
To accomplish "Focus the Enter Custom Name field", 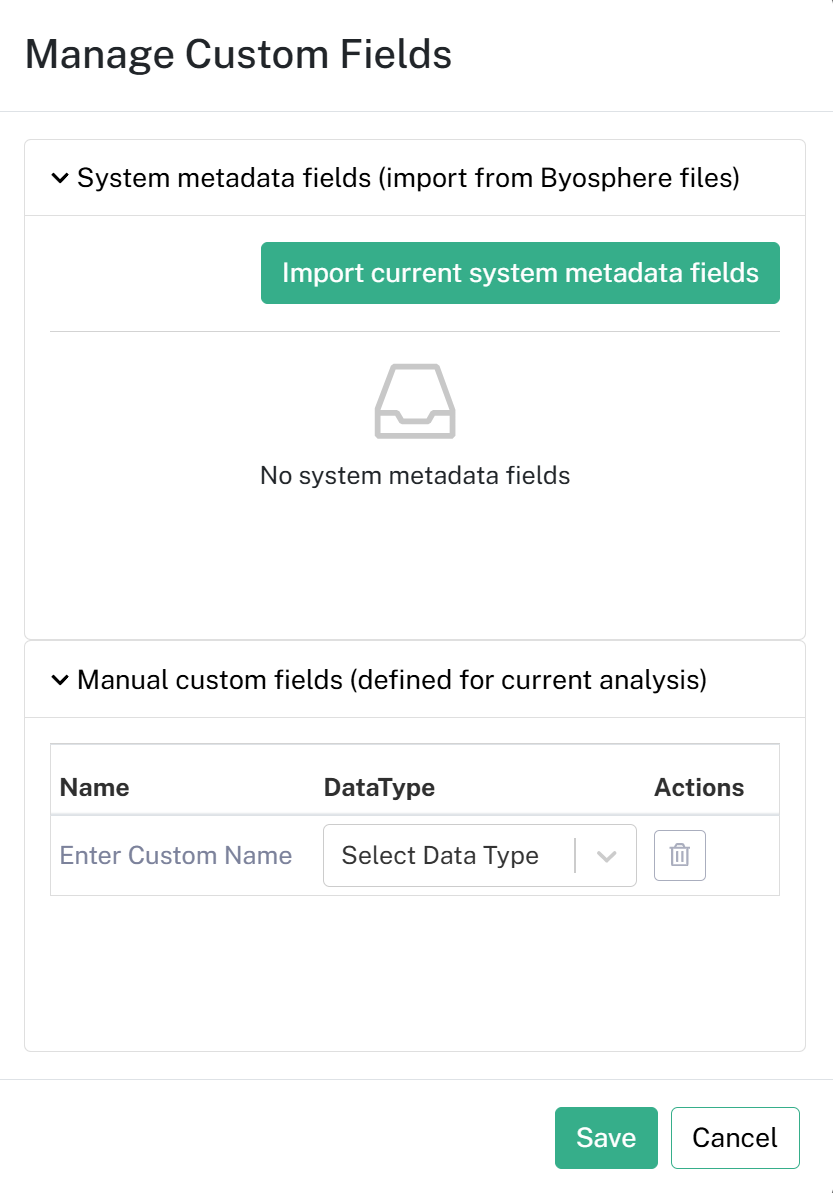I will point(176,855).
